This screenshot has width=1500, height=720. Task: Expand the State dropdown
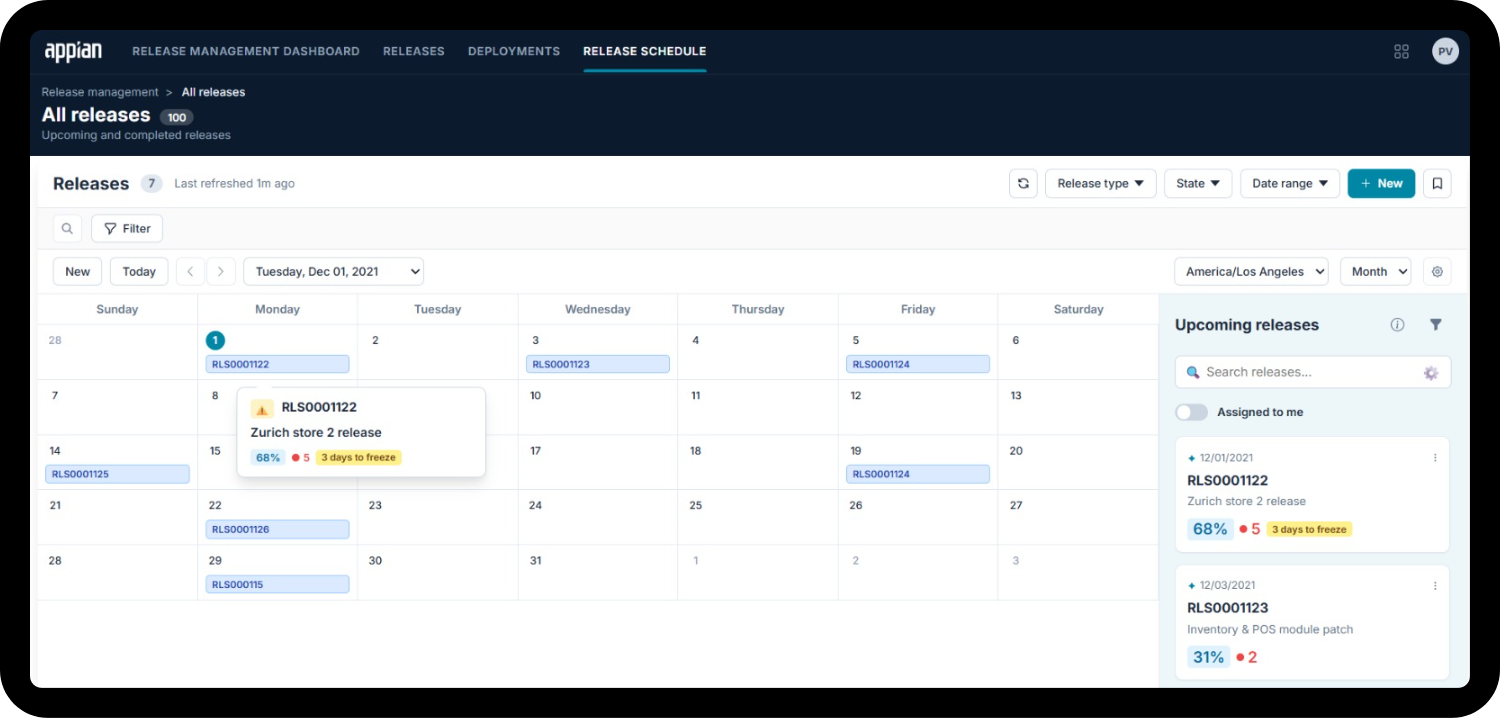click(1198, 183)
